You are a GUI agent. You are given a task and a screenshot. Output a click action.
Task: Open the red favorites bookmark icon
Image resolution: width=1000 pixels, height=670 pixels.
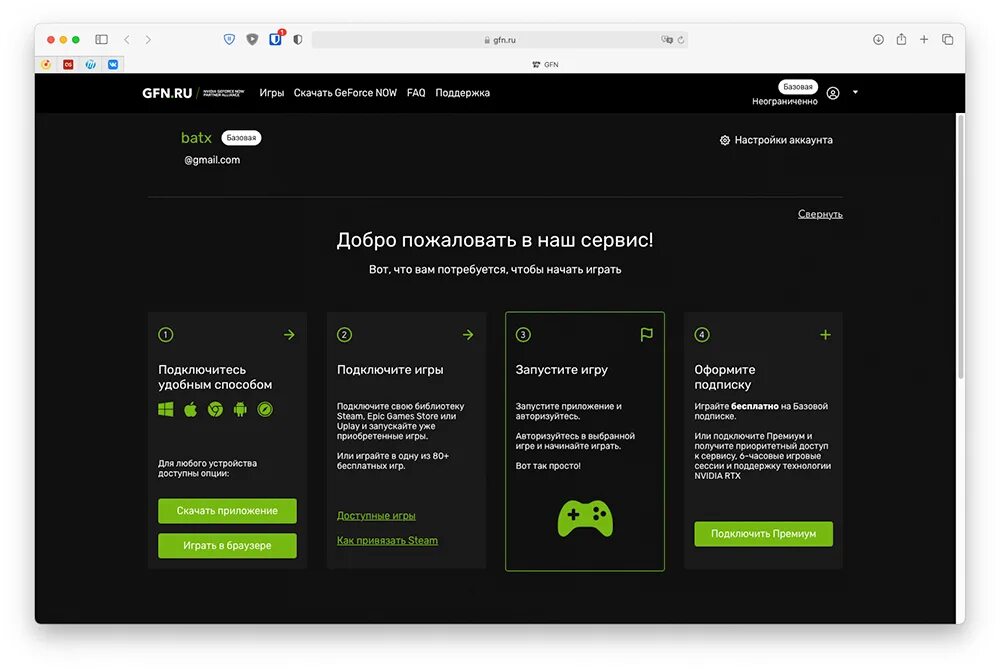pyautogui.click(x=68, y=64)
